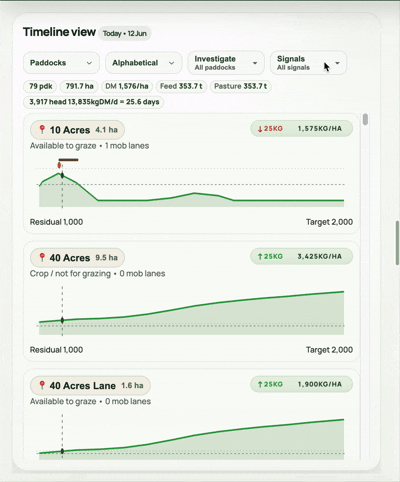Click the red mob marker above 10 Acres chart
400x482 pixels.
pyautogui.click(x=59, y=165)
